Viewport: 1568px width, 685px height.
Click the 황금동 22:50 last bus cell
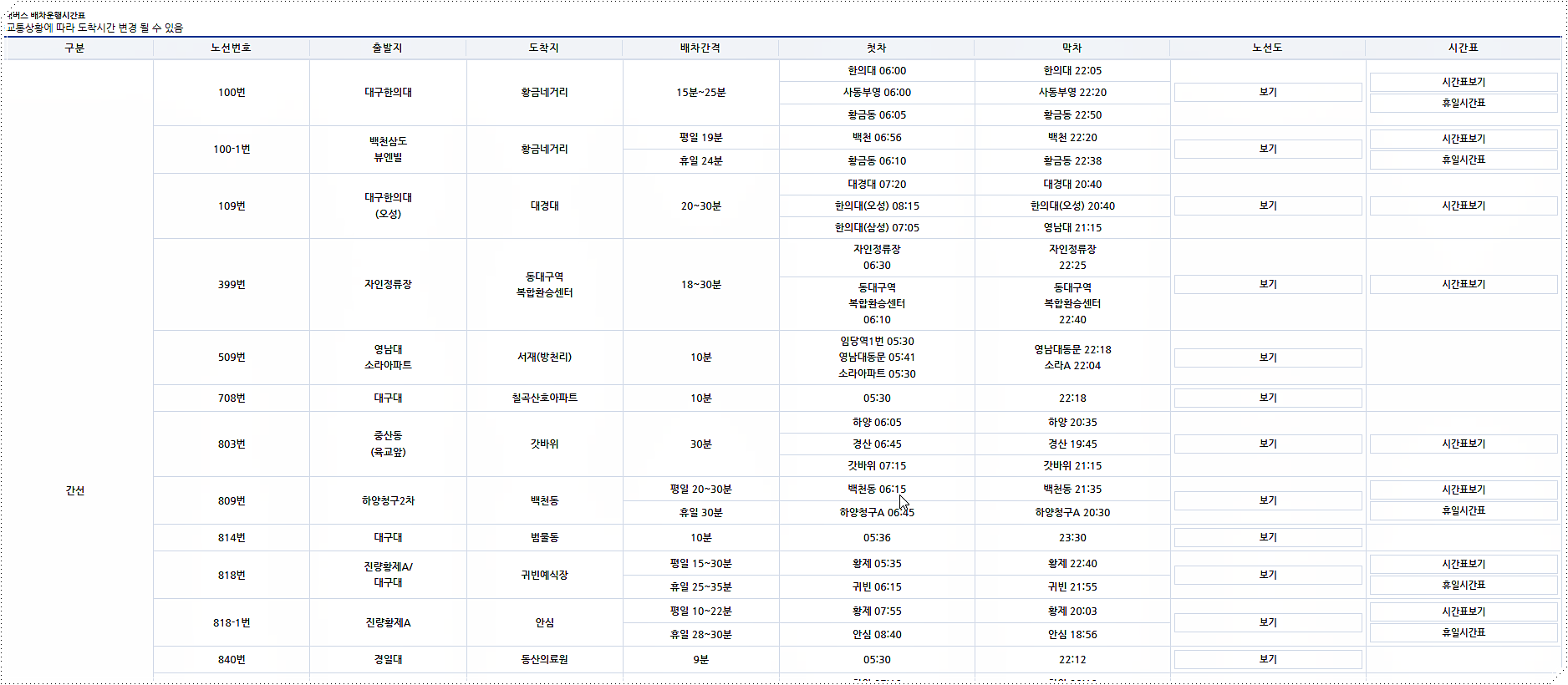(x=1072, y=115)
